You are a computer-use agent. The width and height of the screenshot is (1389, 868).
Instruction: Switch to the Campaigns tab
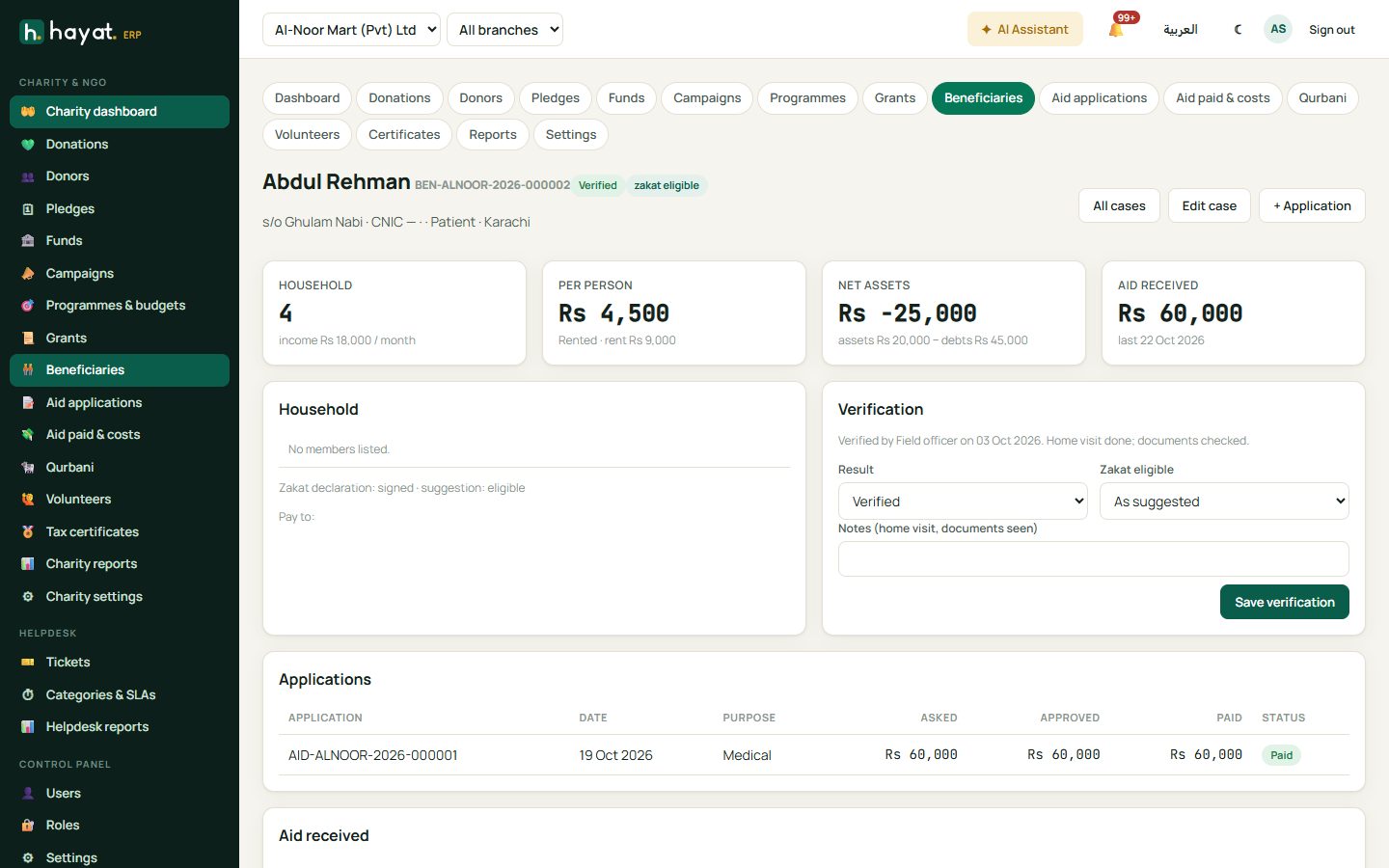[x=707, y=98]
